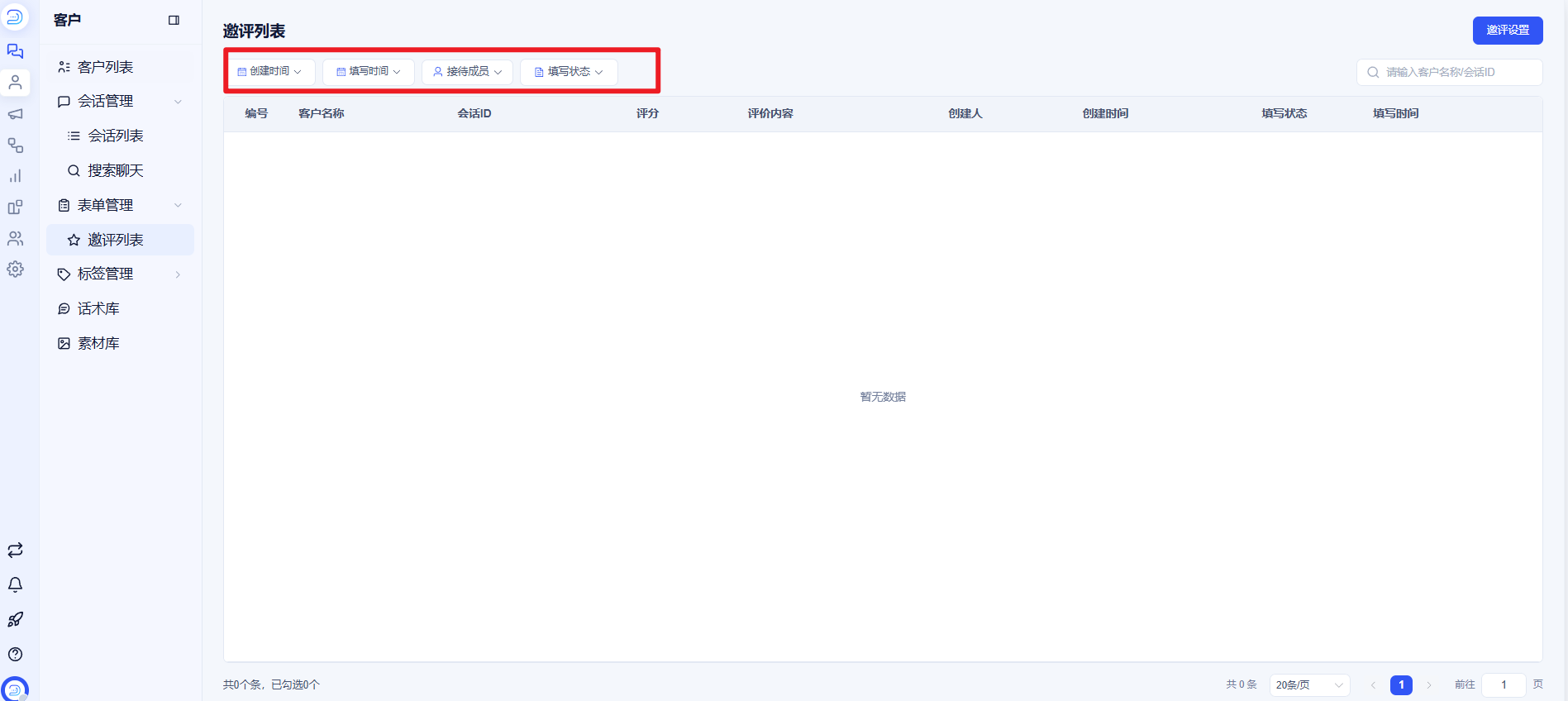The image size is (1568, 701).
Task: Collapse the 客户 sidebar panel
Action: (x=174, y=20)
